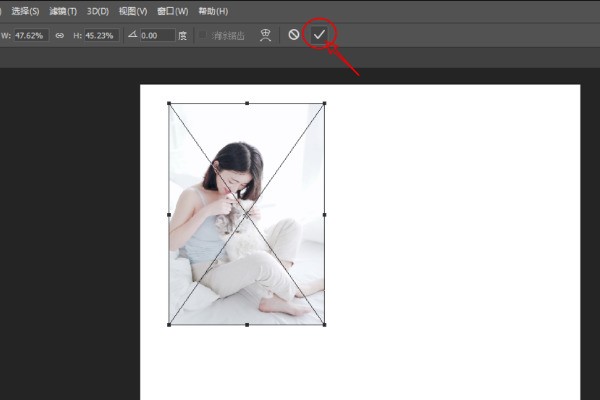This screenshot has width=600, height=400.
Task: Open the 帮助(H) menu
Action: click(213, 11)
